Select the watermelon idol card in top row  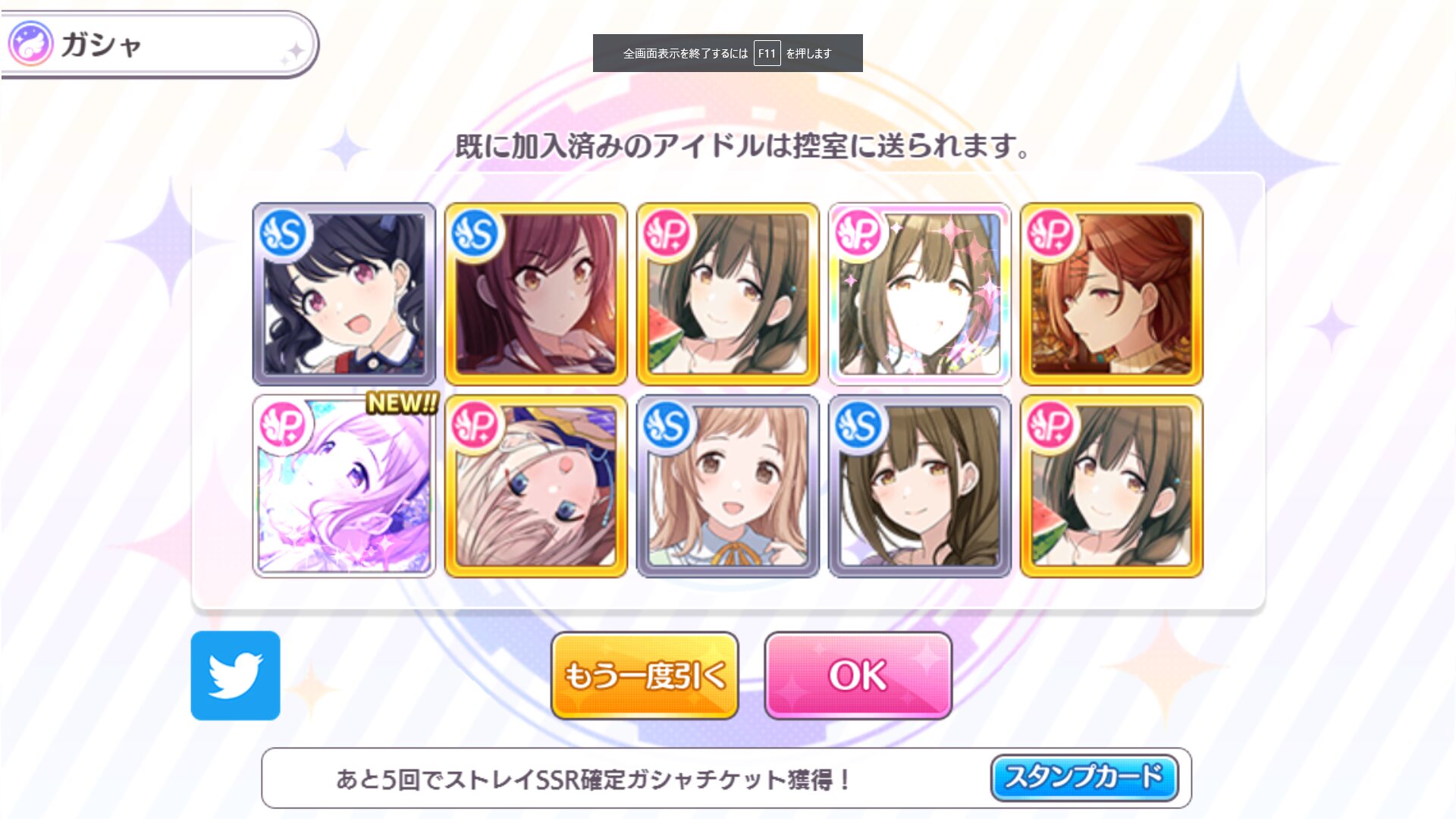(x=728, y=293)
